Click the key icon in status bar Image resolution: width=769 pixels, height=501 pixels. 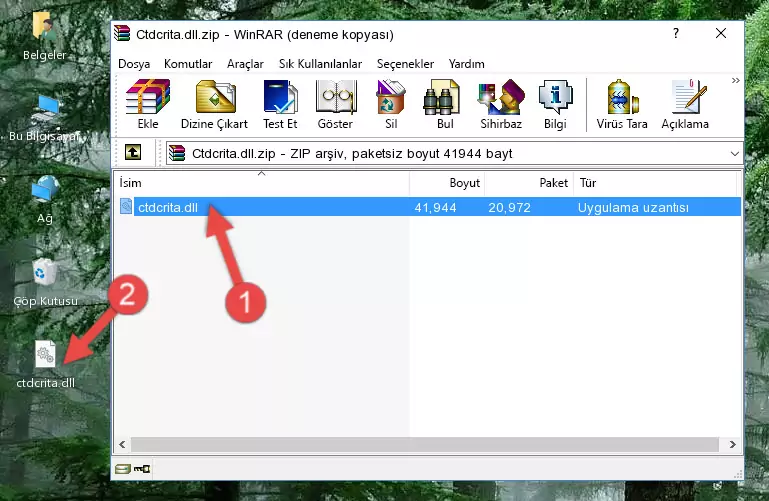[x=142, y=469]
